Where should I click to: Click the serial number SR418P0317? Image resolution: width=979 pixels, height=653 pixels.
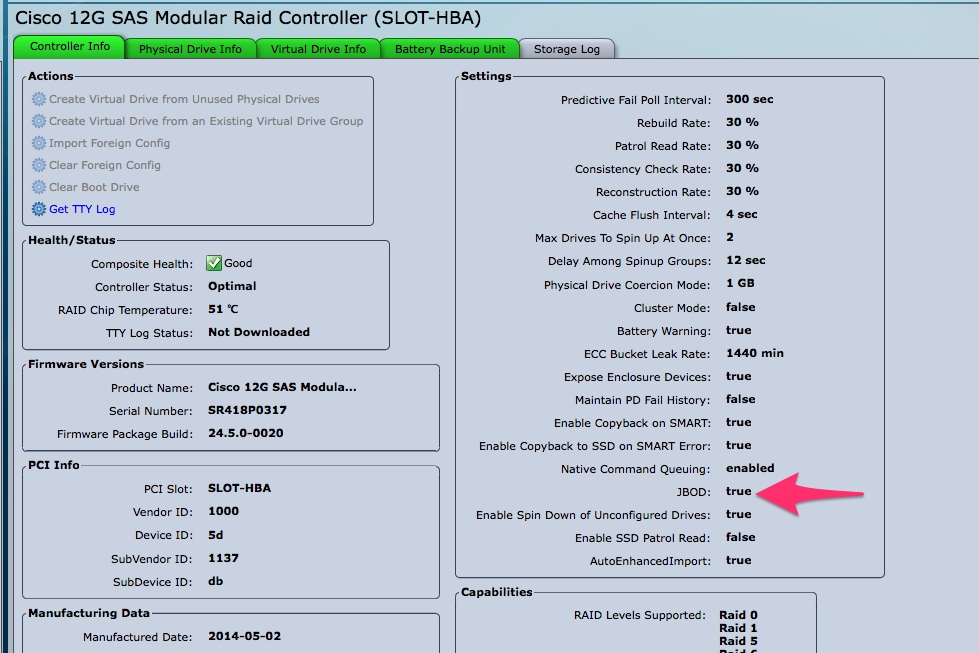pyautogui.click(x=247, y=410)
